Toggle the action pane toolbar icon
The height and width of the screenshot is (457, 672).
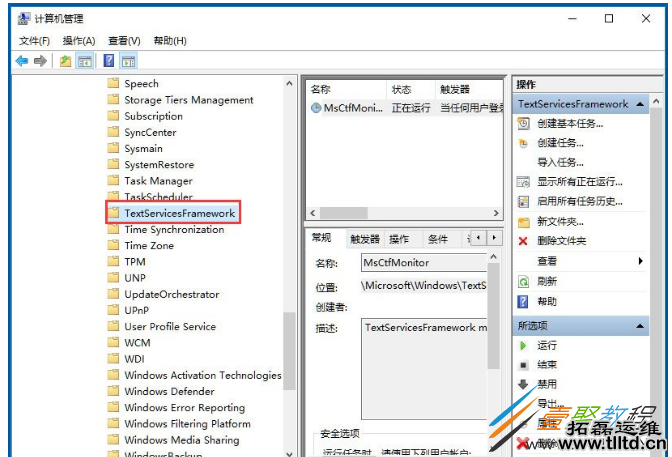click(128, 61)
